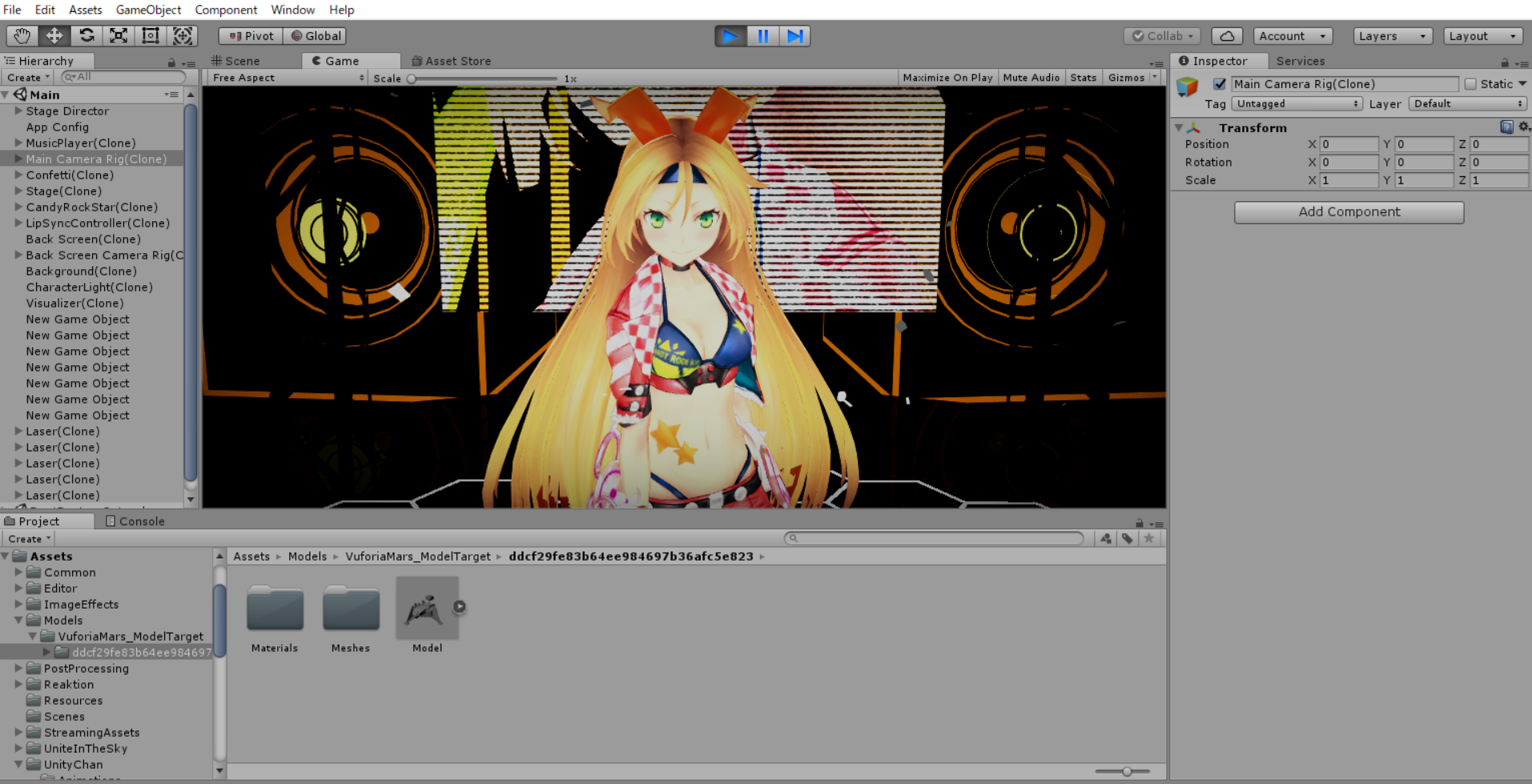The height and width of the screenshot is (784, 1532).
Task: Select the Move tool
Action: [54, 35]
